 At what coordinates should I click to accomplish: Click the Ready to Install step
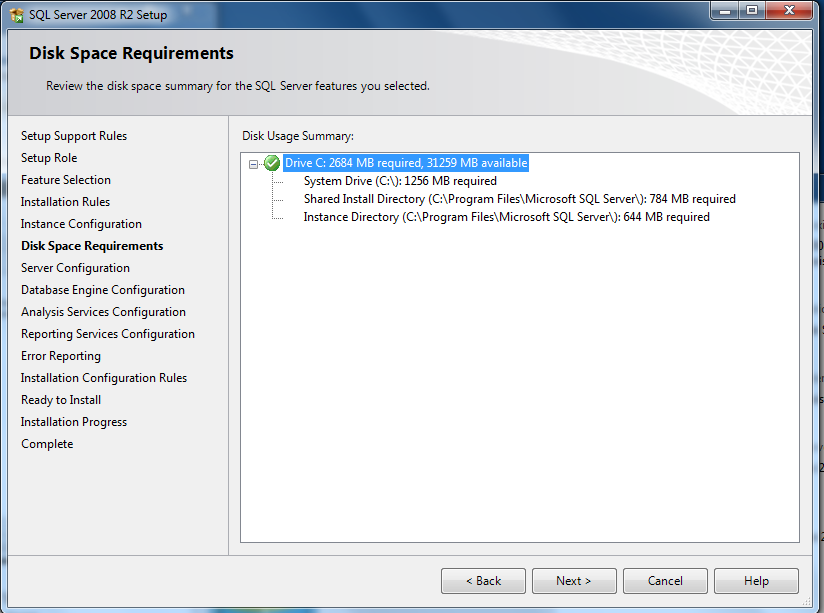[61, 400]
